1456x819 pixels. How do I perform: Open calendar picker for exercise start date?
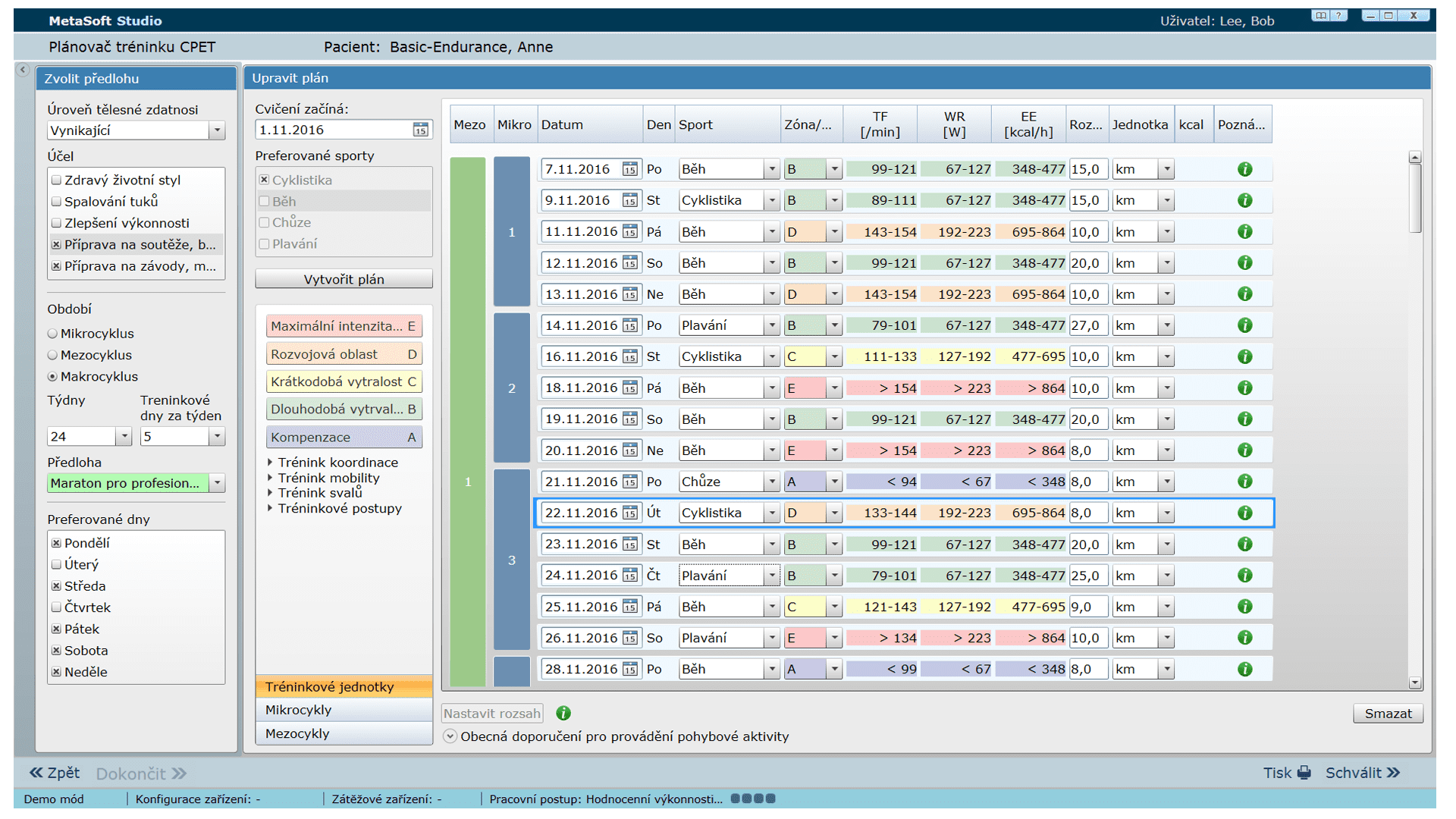click(x=420, y=130)
